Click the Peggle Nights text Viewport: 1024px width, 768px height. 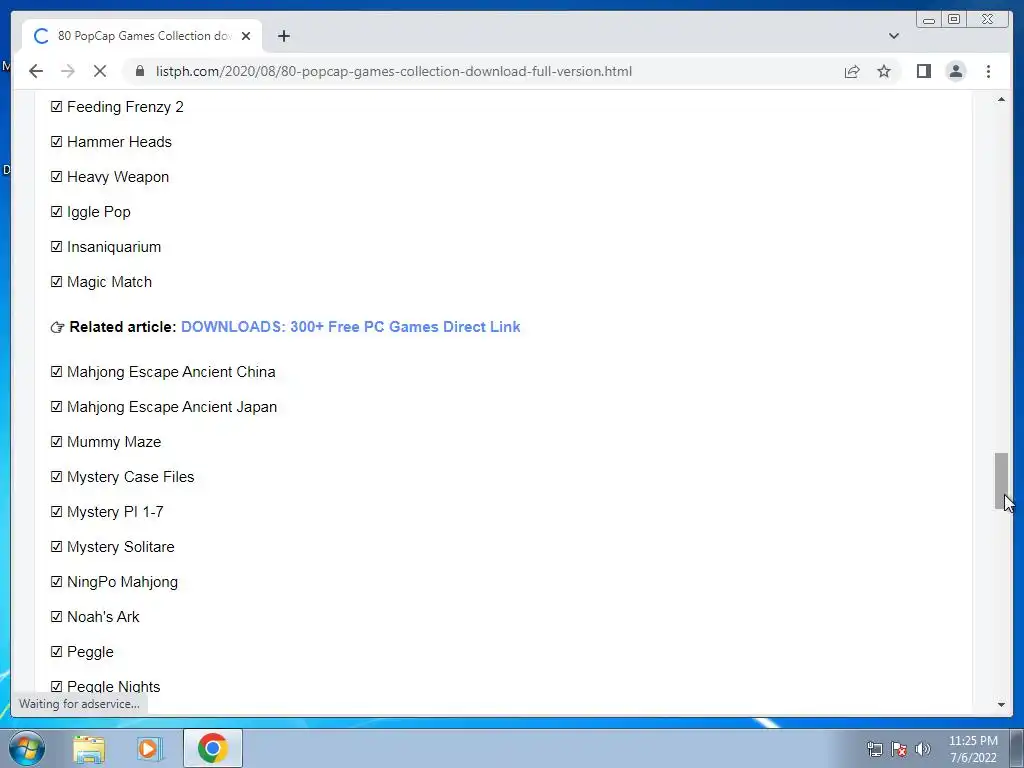pos(114,687)
